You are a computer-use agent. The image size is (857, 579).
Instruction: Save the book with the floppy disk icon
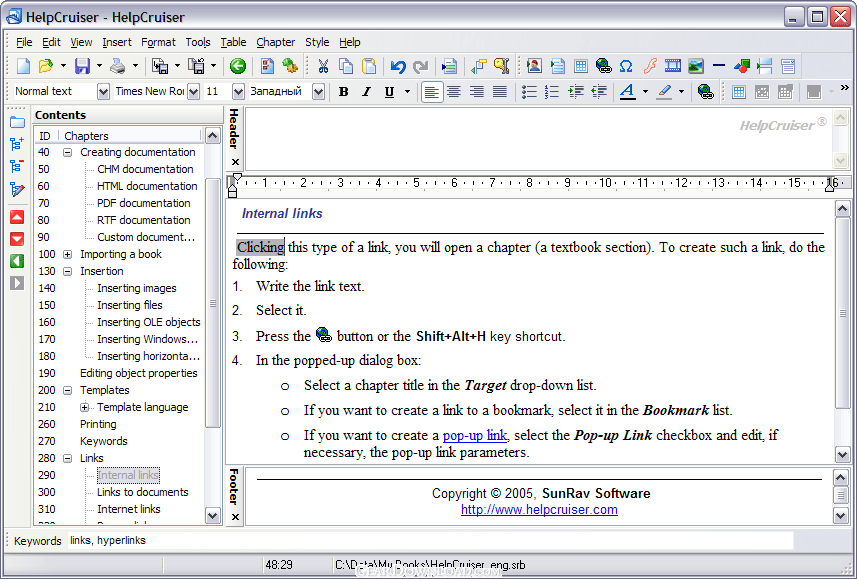pyautogui.click(x=83, y=66)
